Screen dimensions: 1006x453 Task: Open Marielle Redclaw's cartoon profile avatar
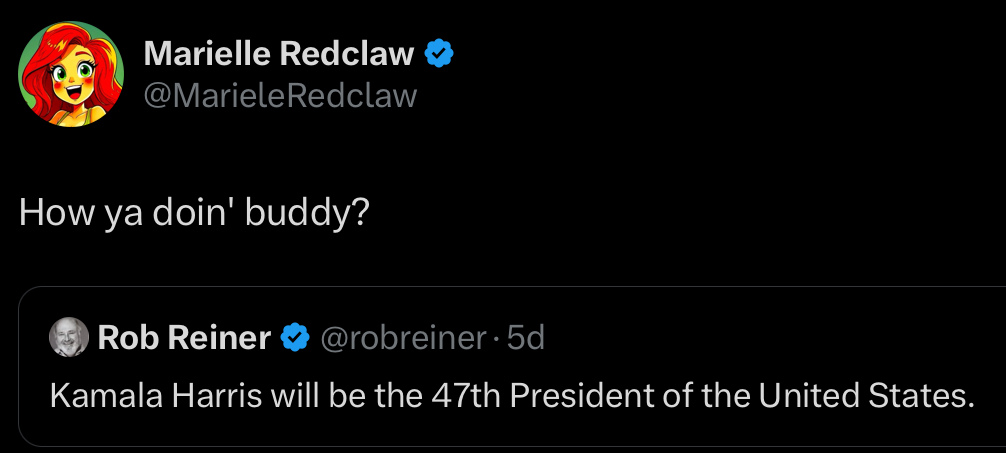[x=69, y=73]
